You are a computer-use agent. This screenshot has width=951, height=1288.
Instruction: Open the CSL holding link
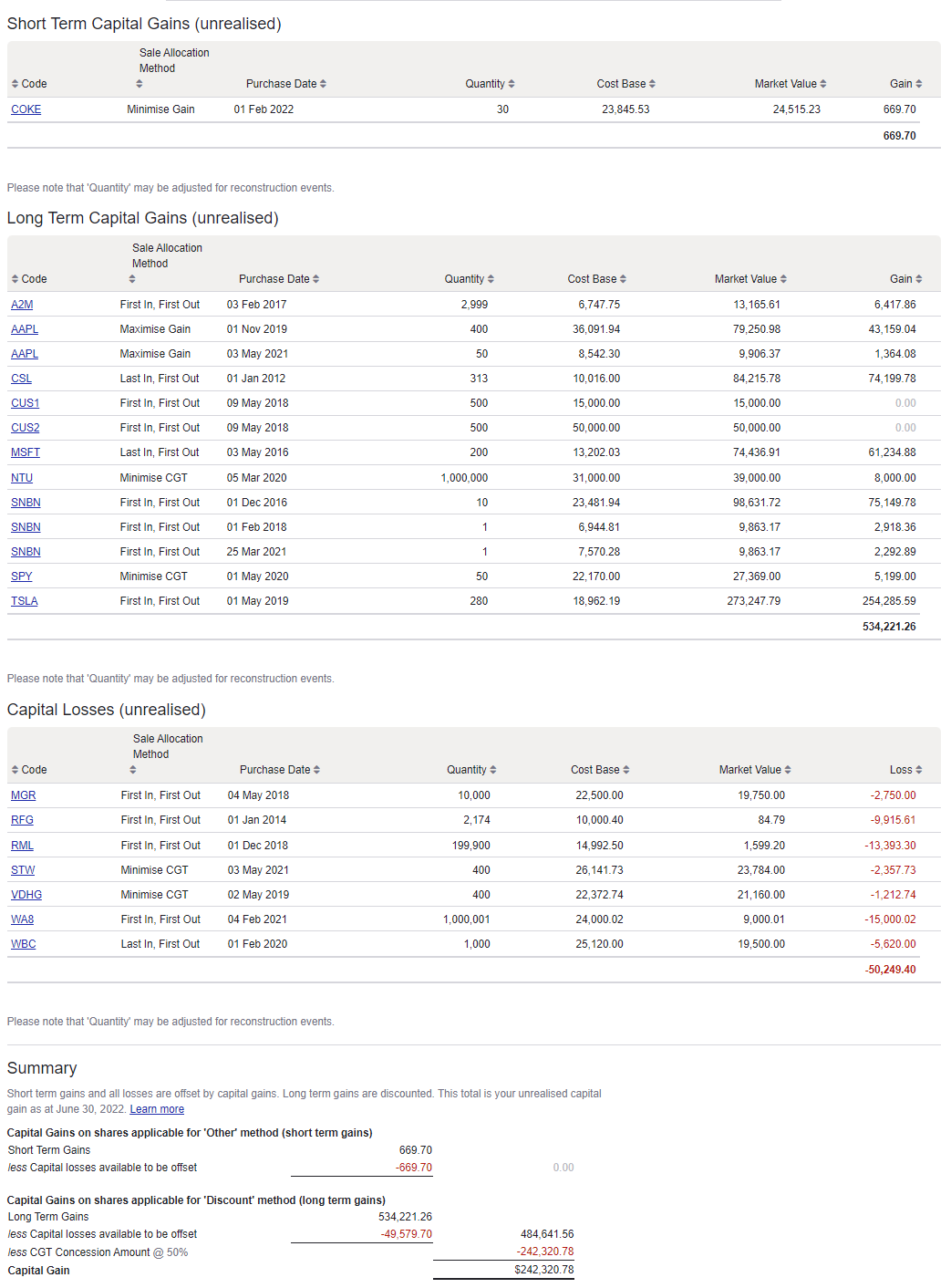pos(20,378)
